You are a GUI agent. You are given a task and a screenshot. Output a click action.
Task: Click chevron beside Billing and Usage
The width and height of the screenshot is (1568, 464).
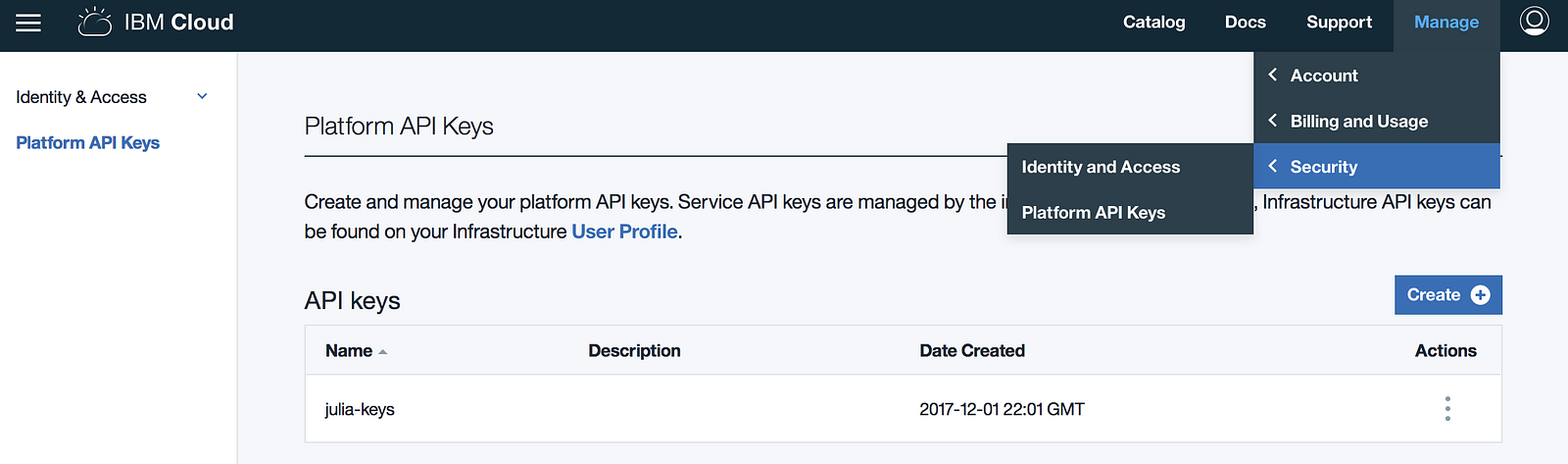click(x=1272, y=121)
